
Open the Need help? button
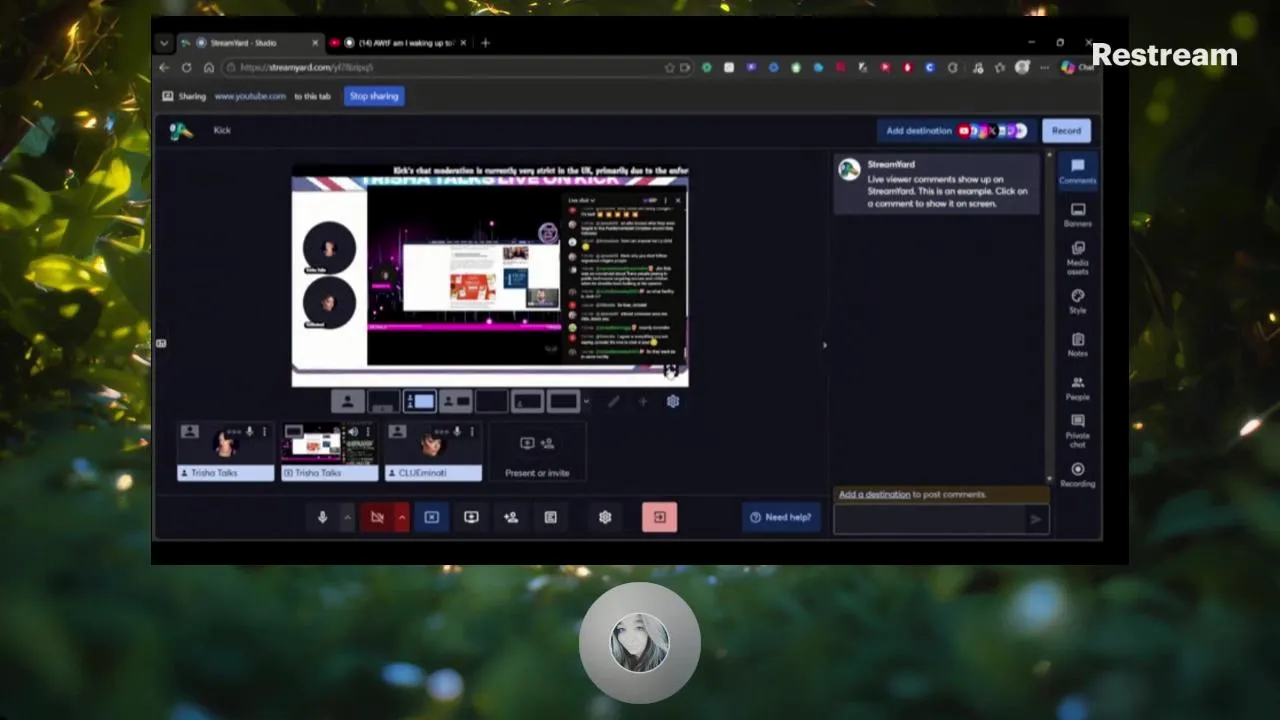[781, 517]
